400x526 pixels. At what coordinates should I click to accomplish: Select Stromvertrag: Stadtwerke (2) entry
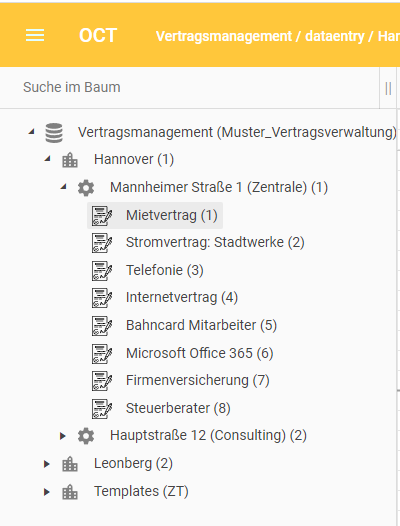[215, 243]
